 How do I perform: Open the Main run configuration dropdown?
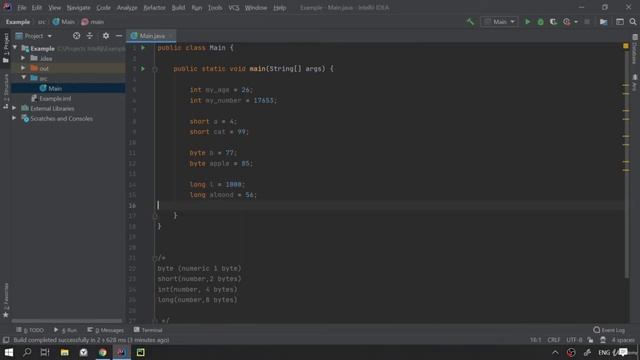point(499,22)
